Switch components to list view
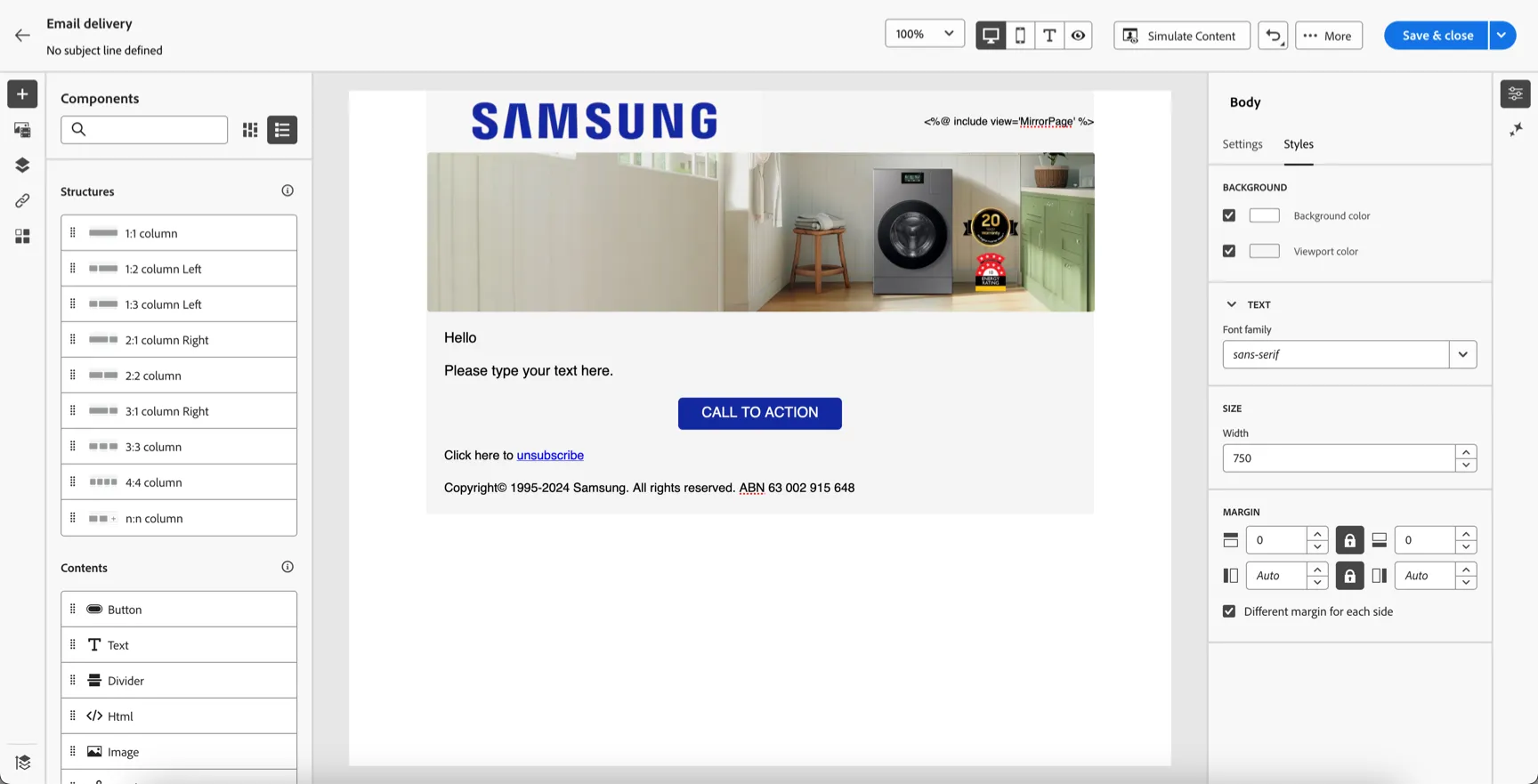The width and height of the screenshot is (1538, 784). (282, 130)
